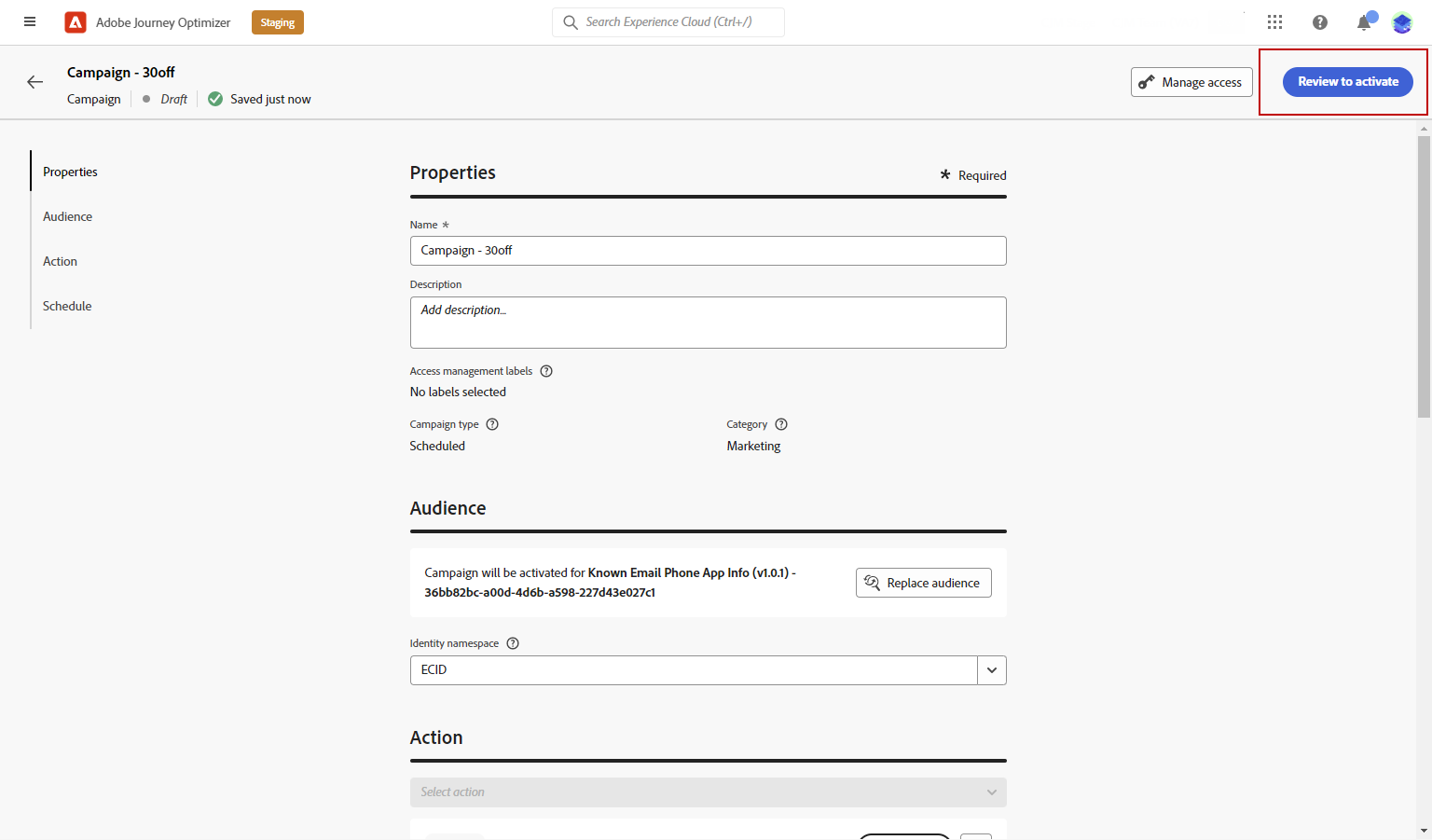Screen dimensions: 1432x840
Task: Open the app switcher grid
Action: pos(1274,22)
